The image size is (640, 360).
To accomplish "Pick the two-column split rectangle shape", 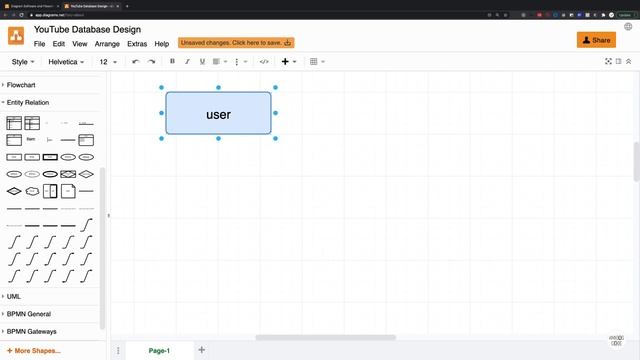I will point(50,191).
